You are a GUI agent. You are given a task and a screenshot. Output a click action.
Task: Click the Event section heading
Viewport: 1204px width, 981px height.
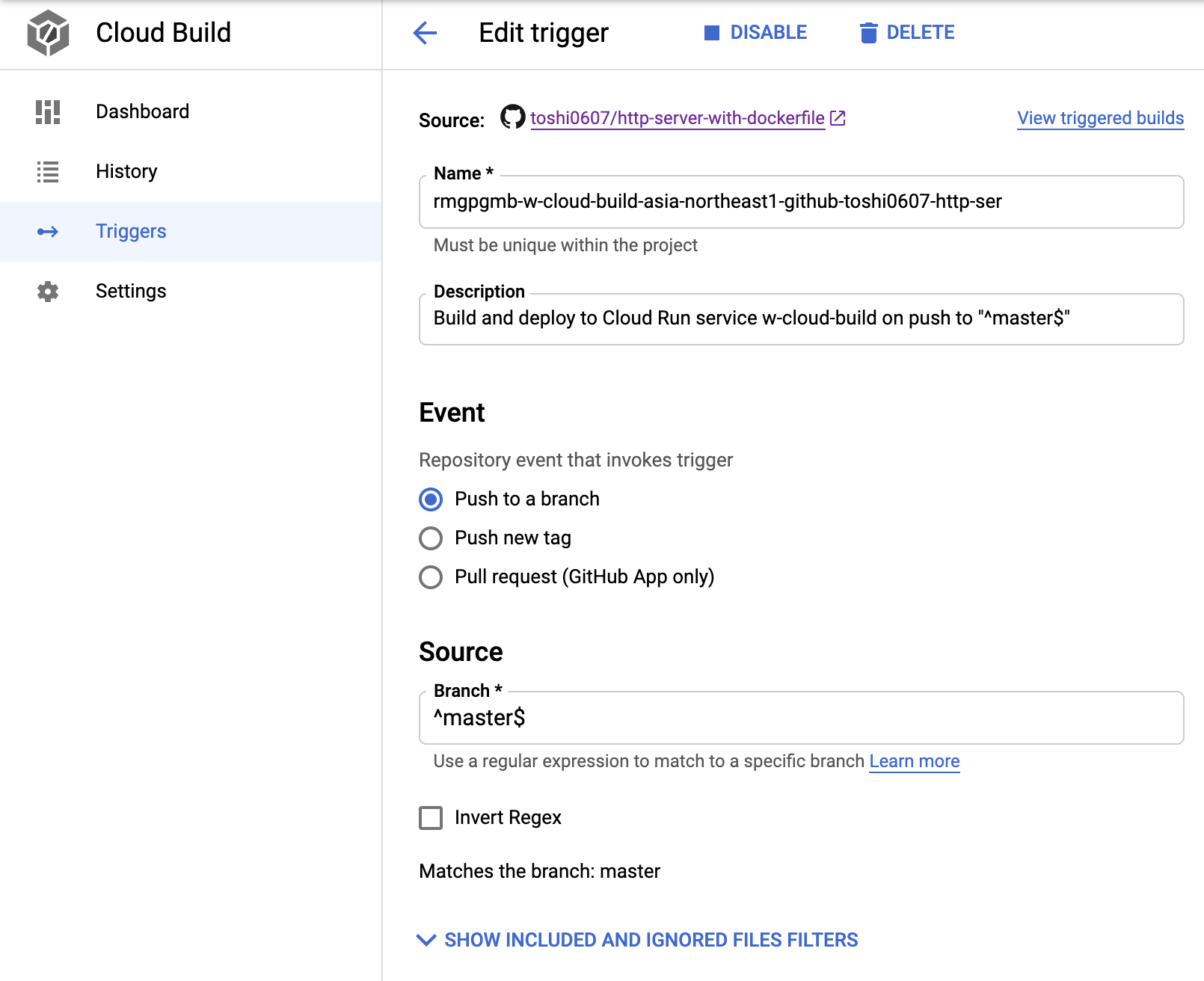tap(452, 413)
